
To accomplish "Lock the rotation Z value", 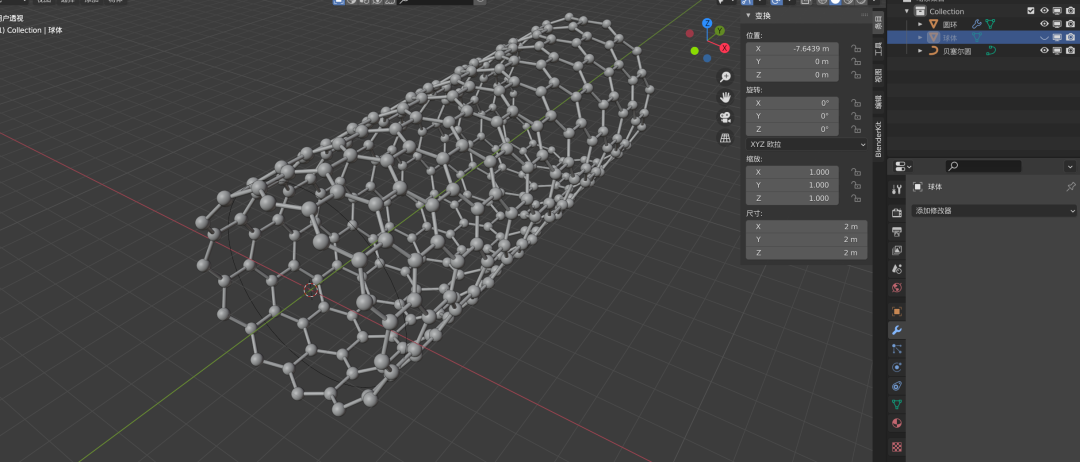I will coord(855,129).
